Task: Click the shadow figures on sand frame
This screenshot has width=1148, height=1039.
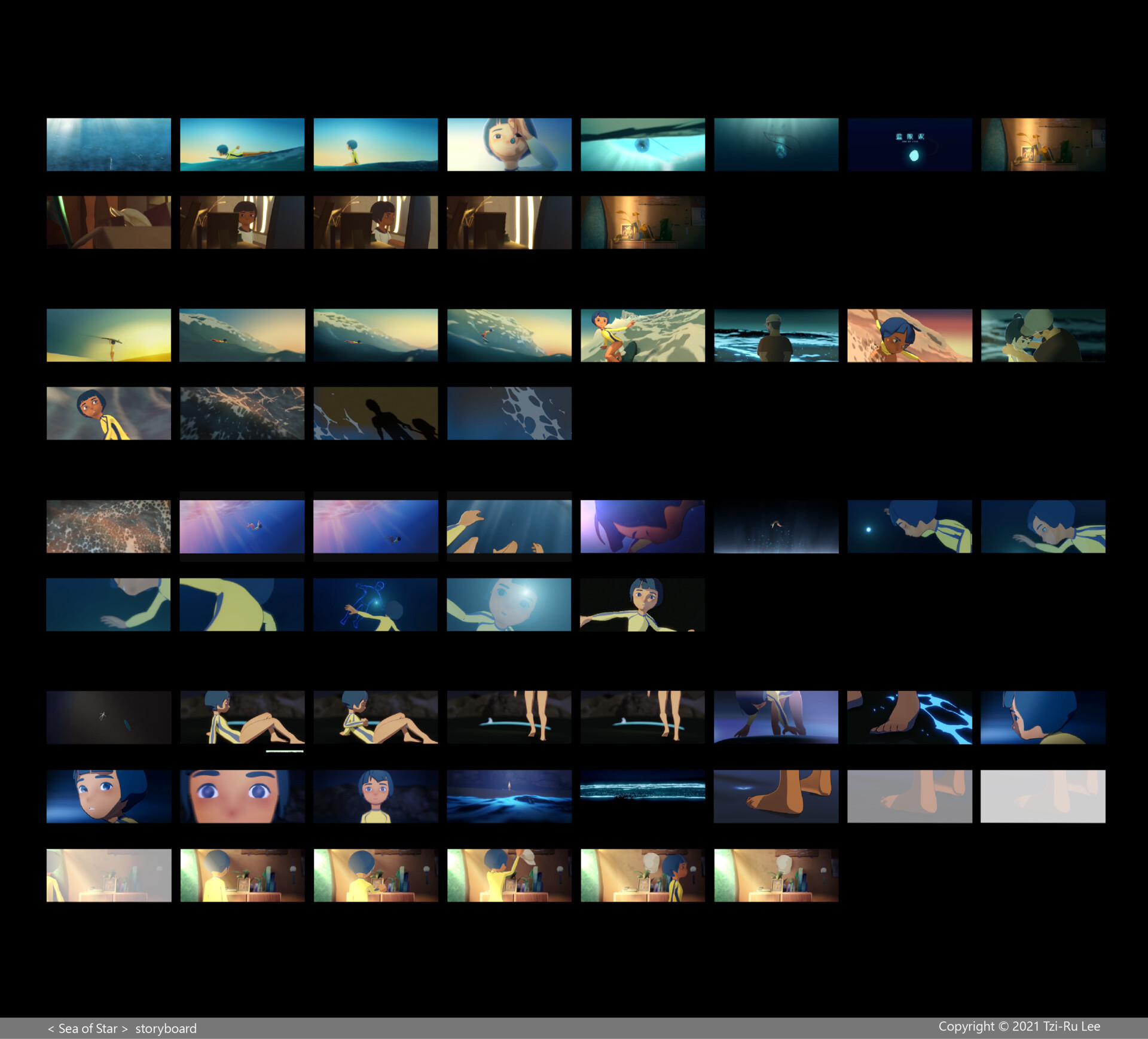Action: [375, 413]
